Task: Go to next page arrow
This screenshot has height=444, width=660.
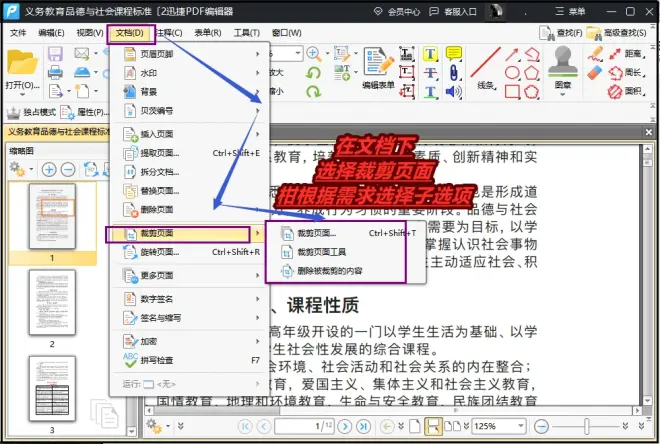Action: point(345,426)
